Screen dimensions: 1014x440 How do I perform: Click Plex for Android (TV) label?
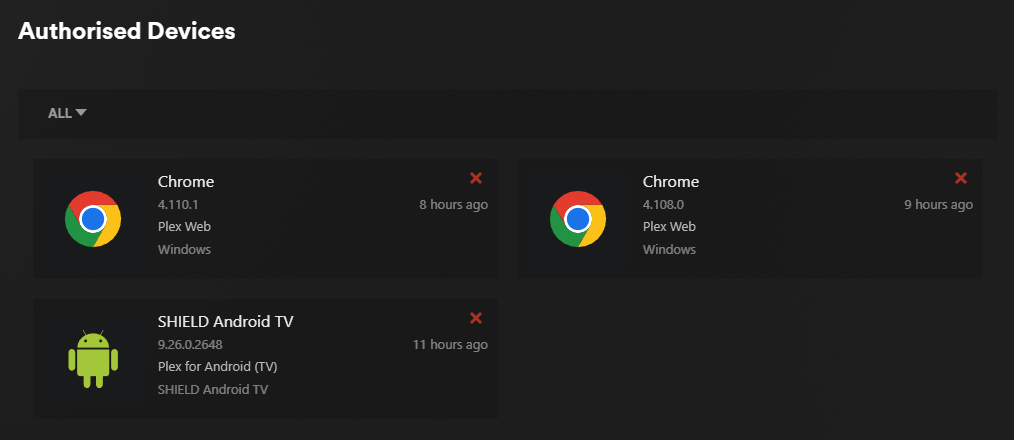218,367
